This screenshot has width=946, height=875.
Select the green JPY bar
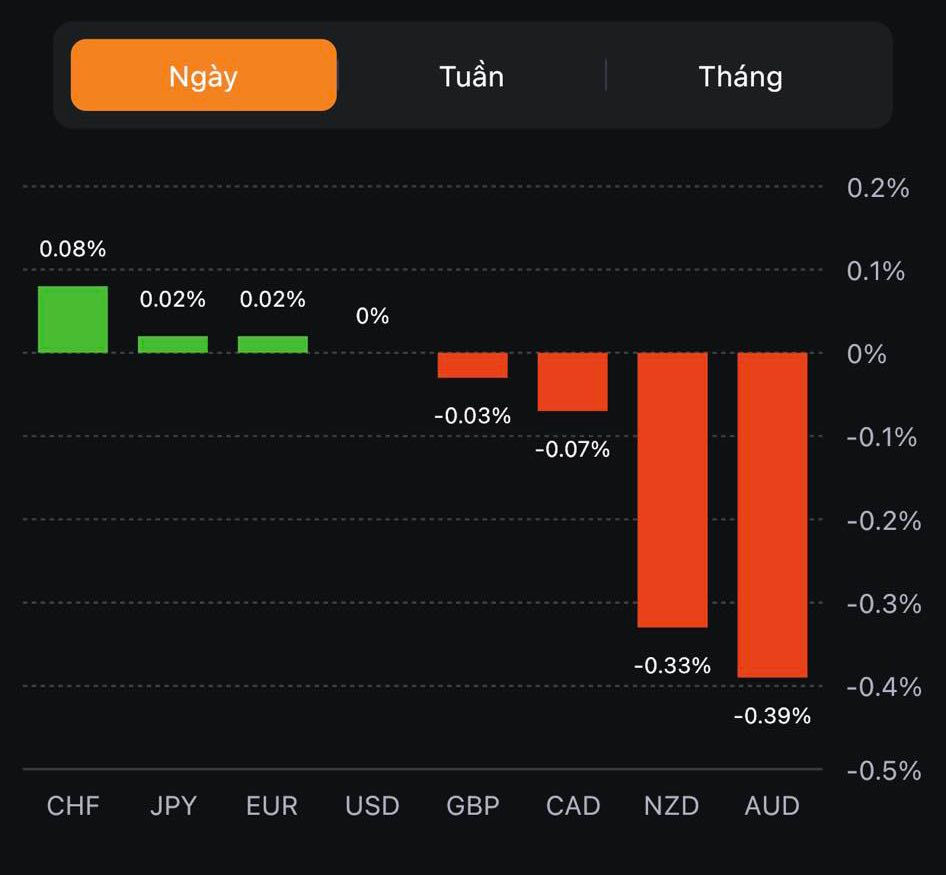tap(173, 344)
